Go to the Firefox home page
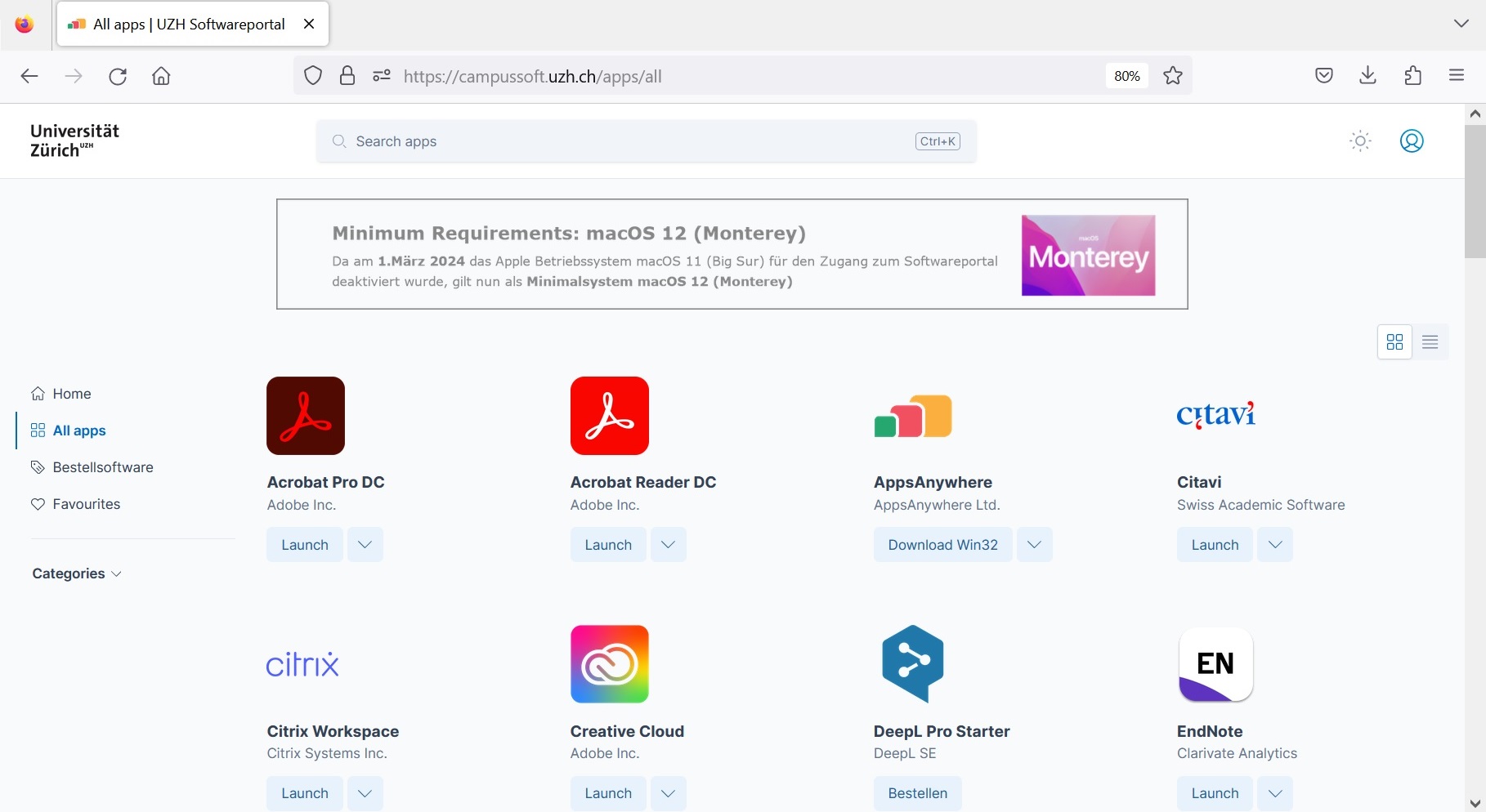Image resolution: width=1486 pixels, height=812 pixels. (162, 76)
